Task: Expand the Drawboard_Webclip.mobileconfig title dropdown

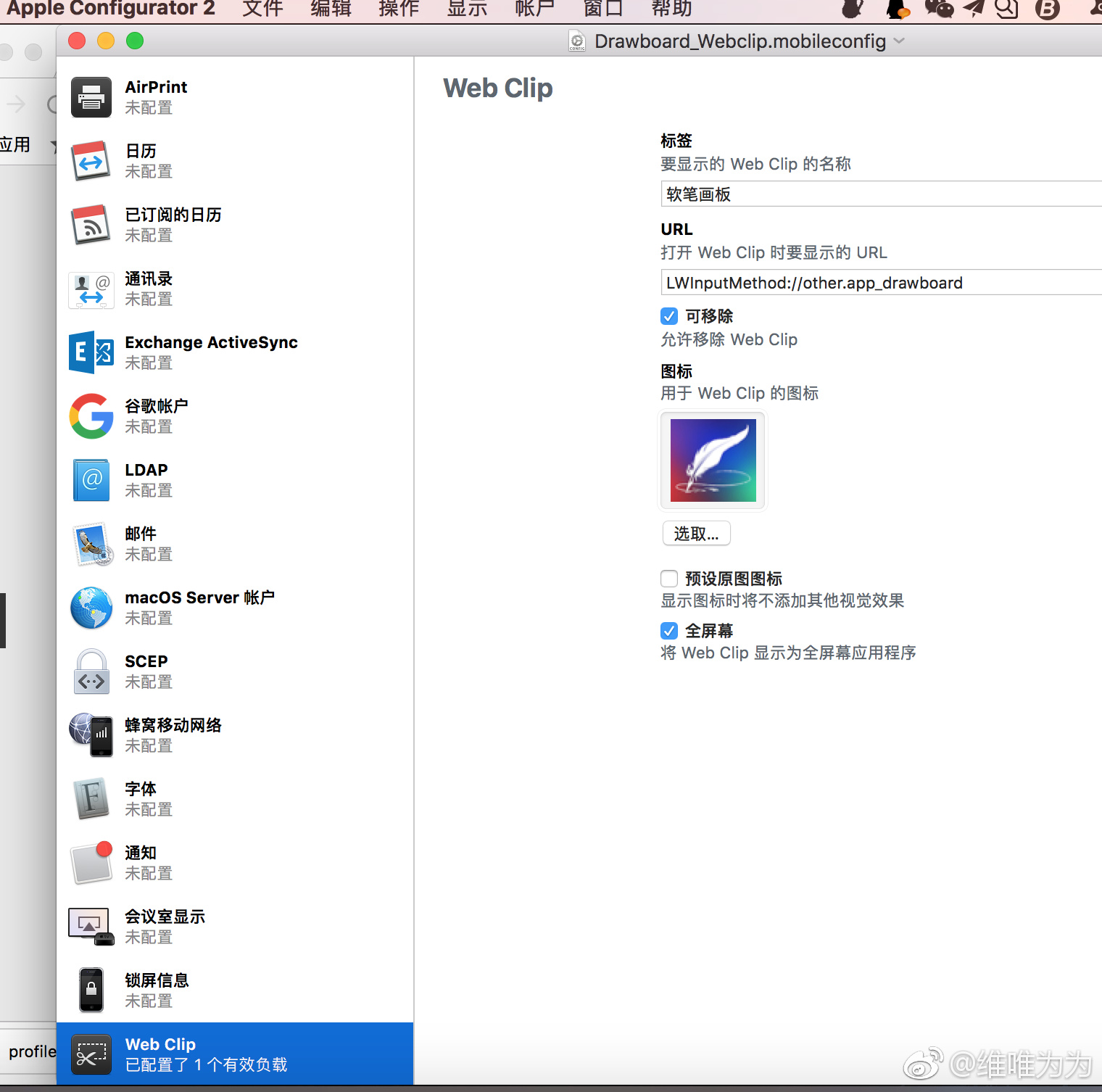Action: click(x=899, y=41)
